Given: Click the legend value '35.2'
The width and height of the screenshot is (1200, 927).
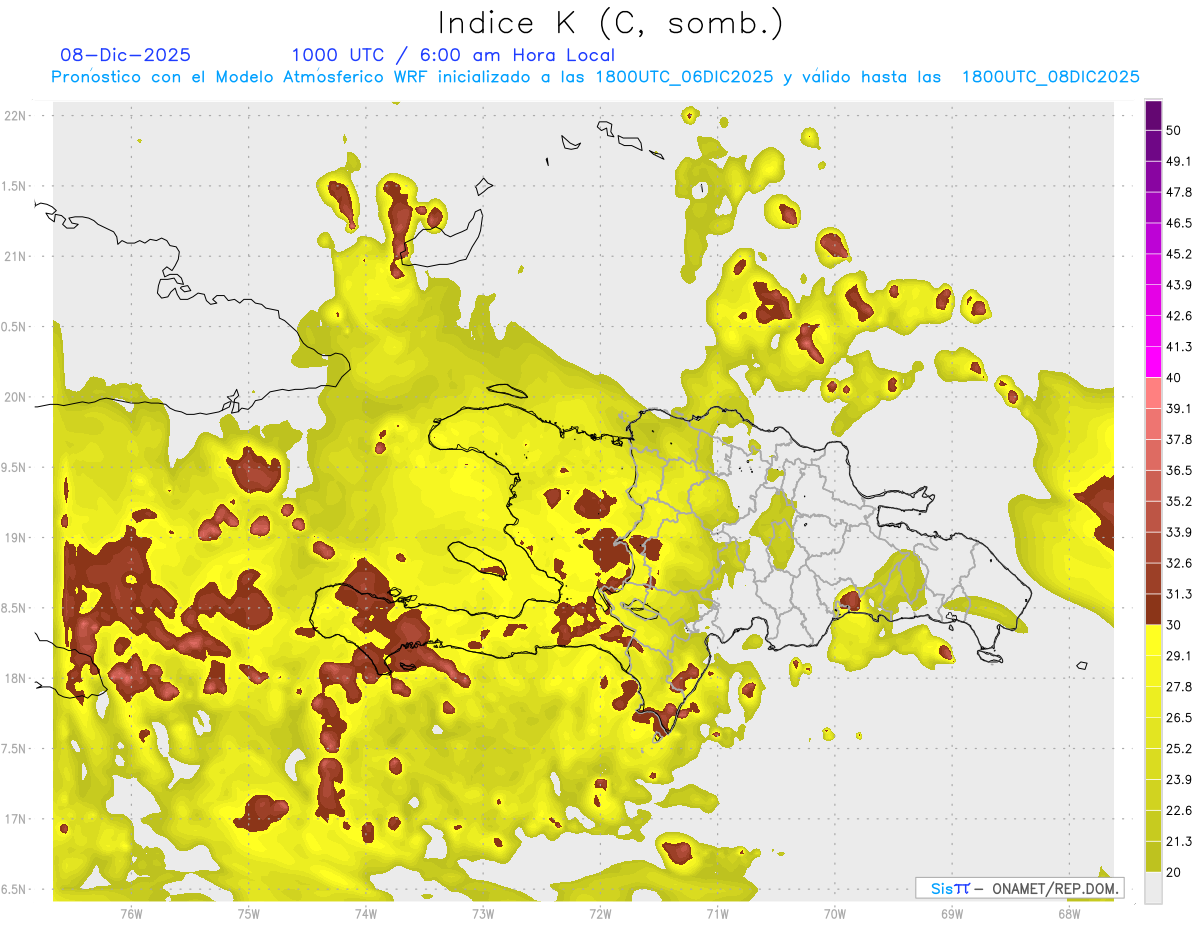Looking at the screenshot, I should click(x=1179, y=501).
